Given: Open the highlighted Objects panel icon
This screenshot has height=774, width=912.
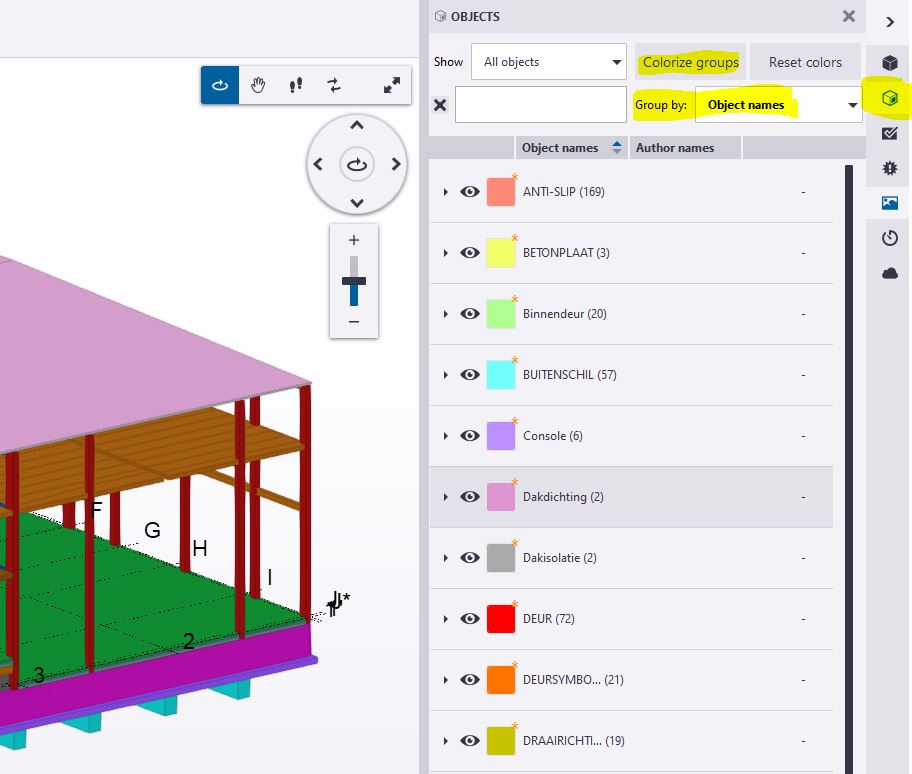Looking at the screenshot, I should pyautogui.click(x=889, y=98).
